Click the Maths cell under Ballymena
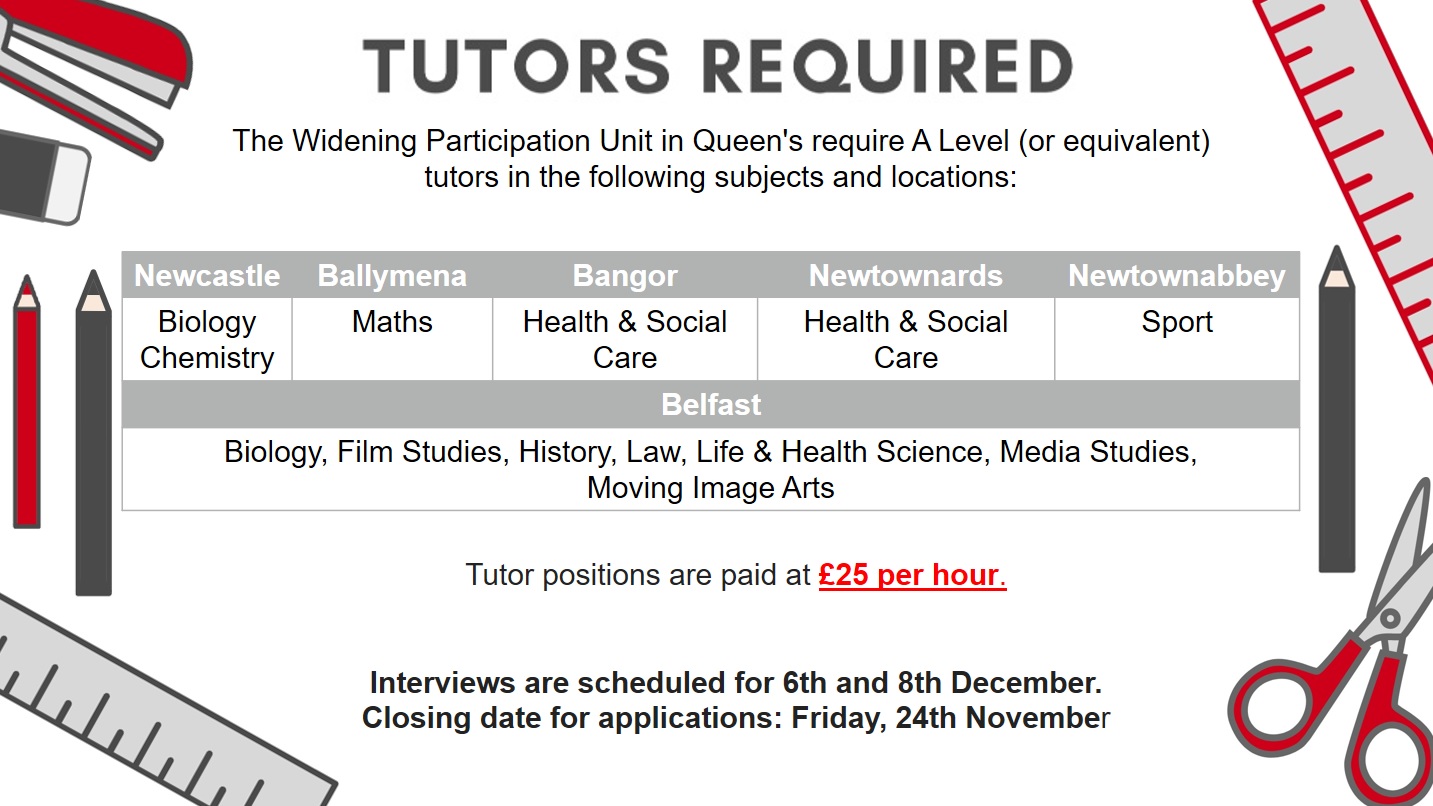 coord(392,339)
